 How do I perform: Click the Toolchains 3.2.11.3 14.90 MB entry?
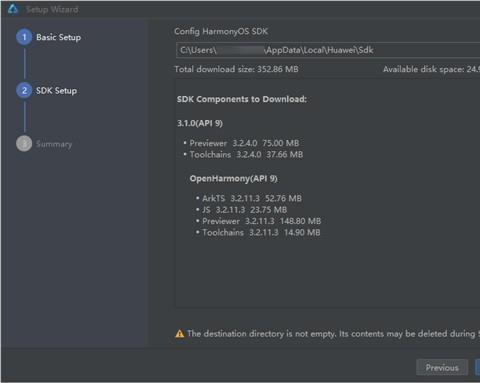[261, 232]
